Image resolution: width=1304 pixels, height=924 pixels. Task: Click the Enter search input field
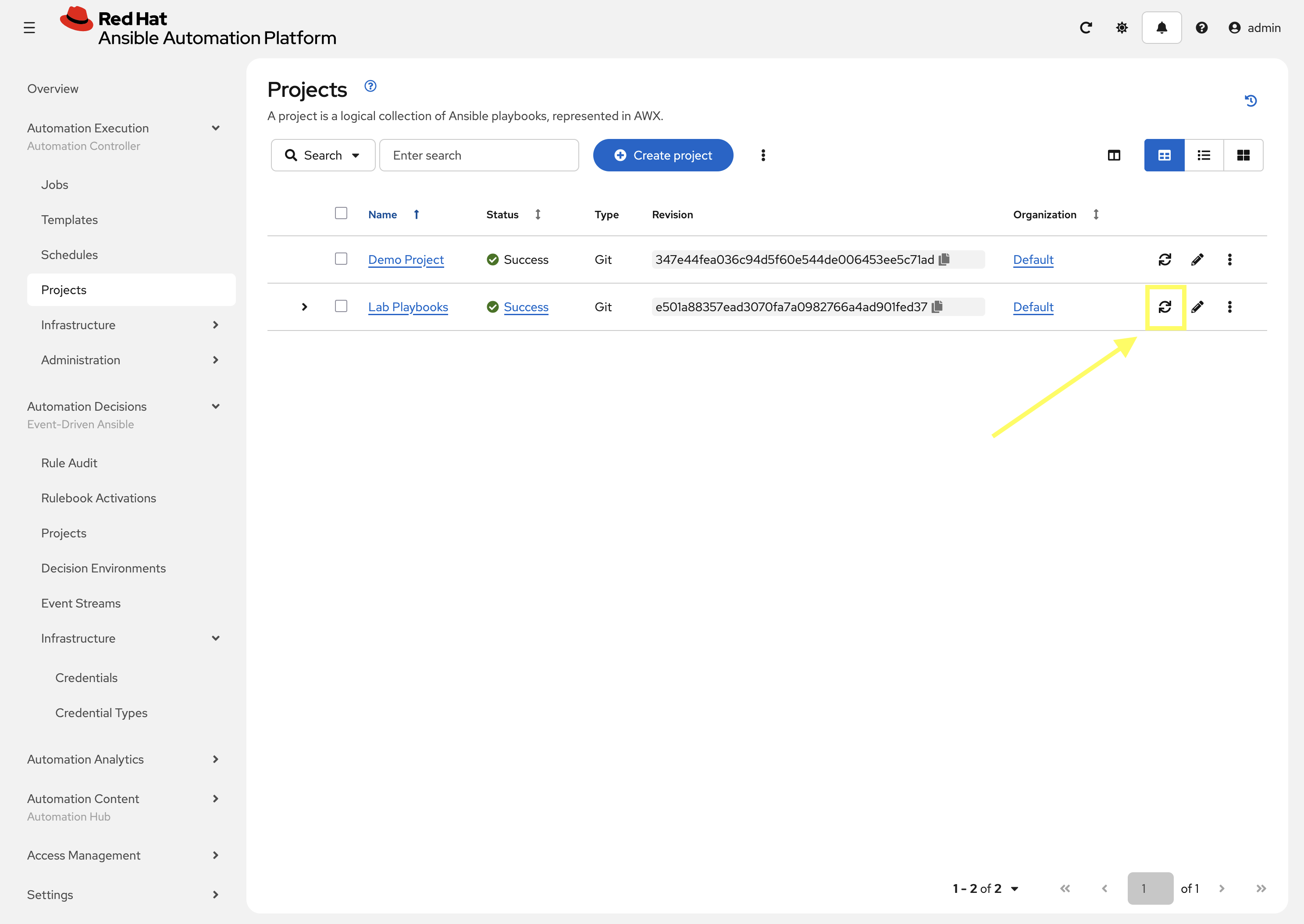[479, 155]
